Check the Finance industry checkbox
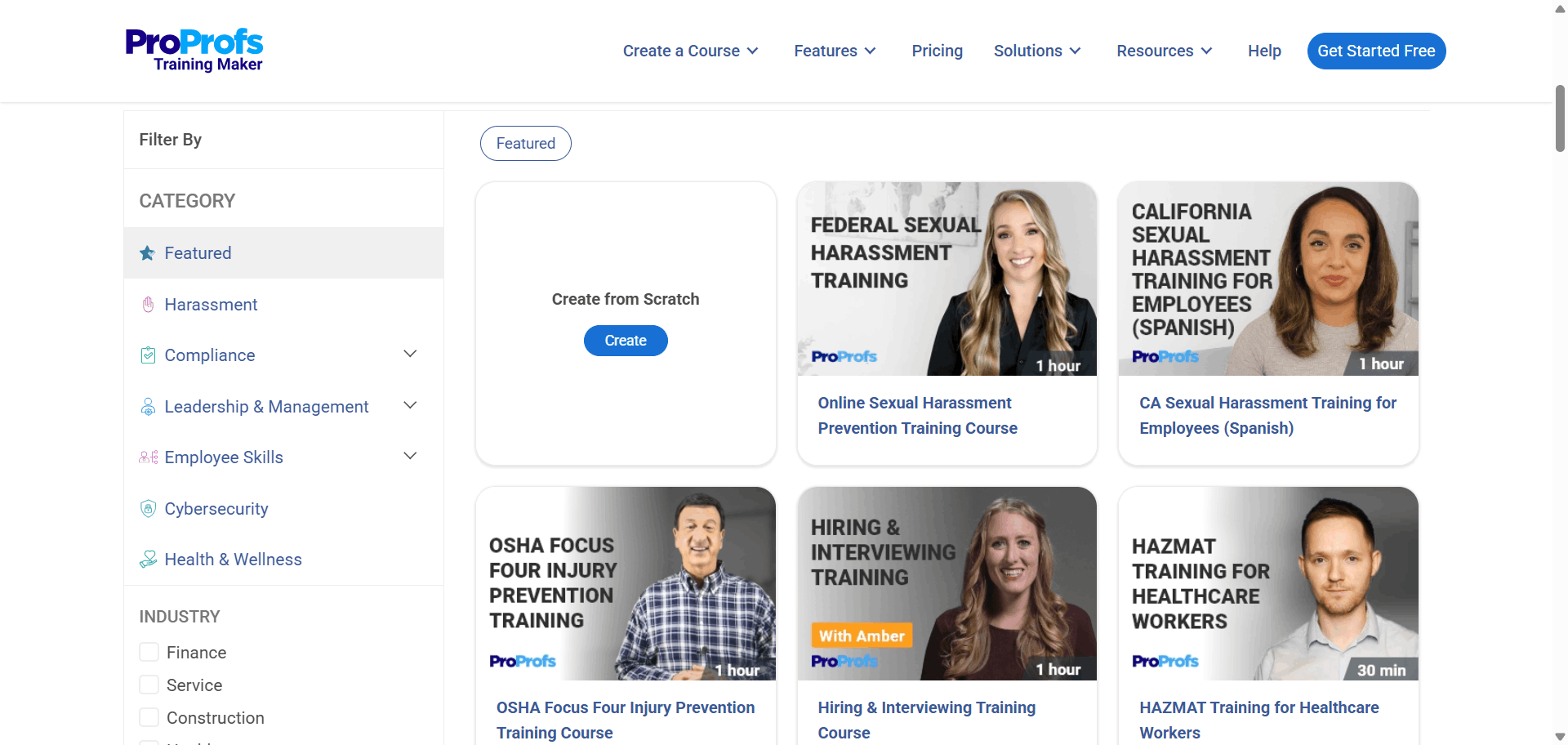 pos(149,652)
